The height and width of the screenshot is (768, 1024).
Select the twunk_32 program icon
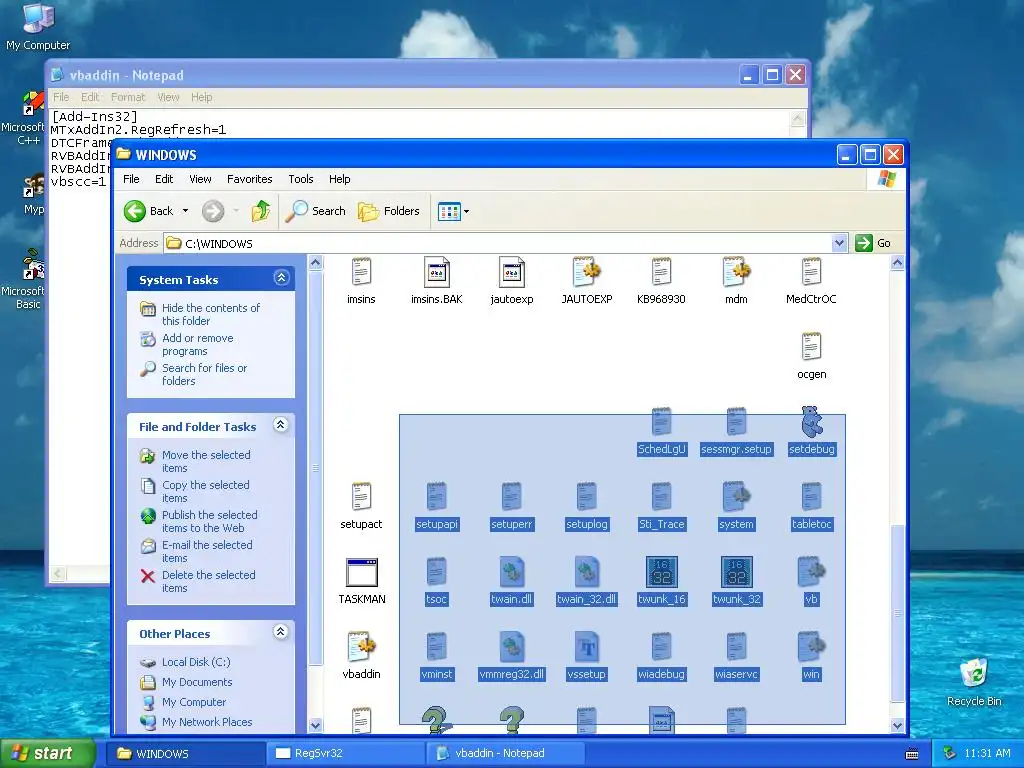(737, 572)
